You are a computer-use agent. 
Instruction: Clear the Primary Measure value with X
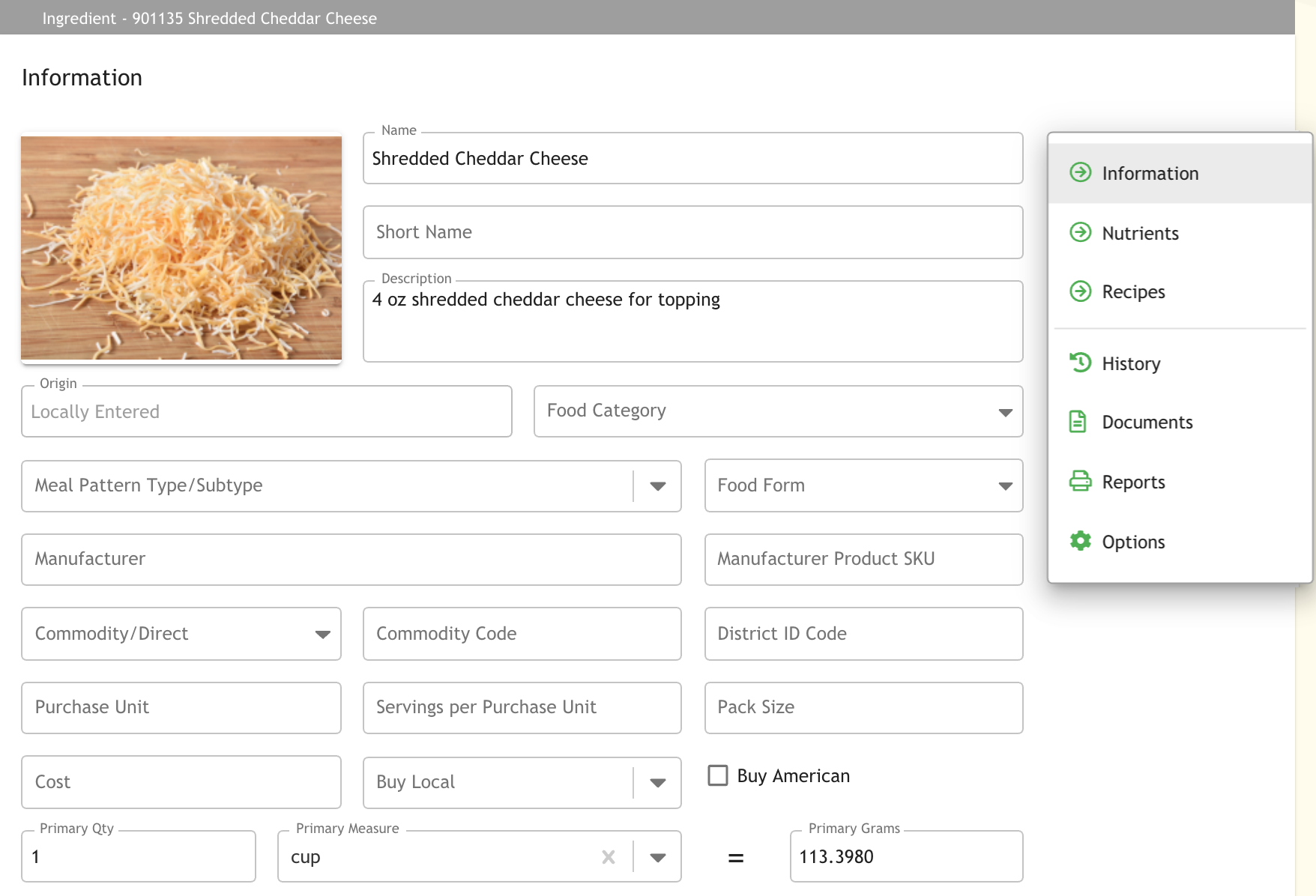point(609,857)
